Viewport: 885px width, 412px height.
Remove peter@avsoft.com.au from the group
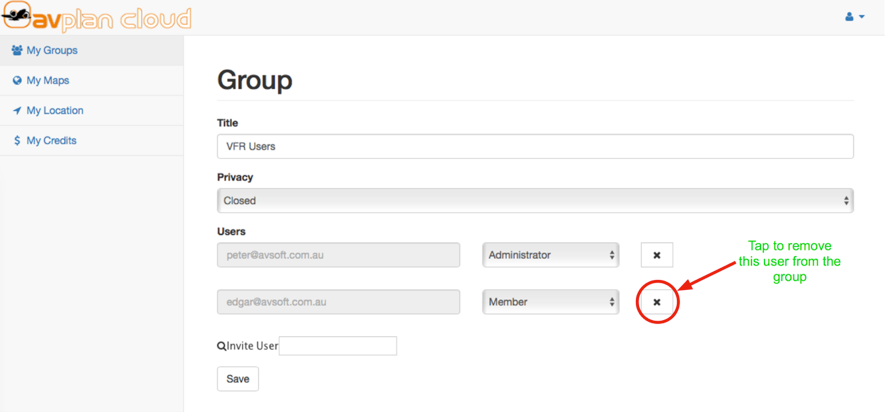click(657, 255)
